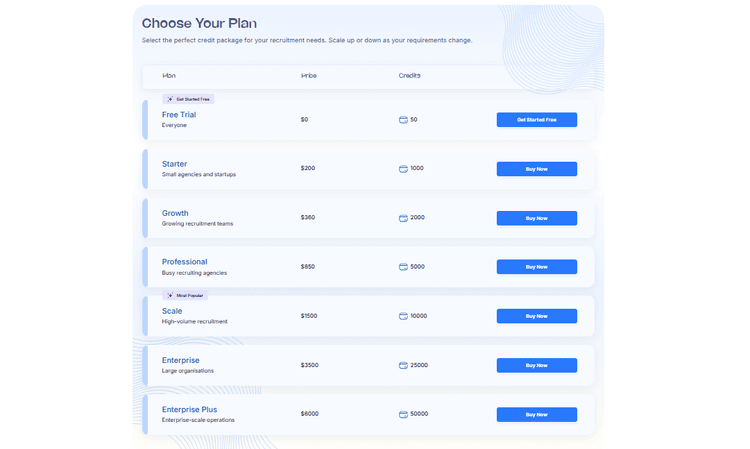Buy the Growth plan now
Image resolution: width=750 pixels, height=449 pixels.
pyautogui.click(x=537, y=218)
